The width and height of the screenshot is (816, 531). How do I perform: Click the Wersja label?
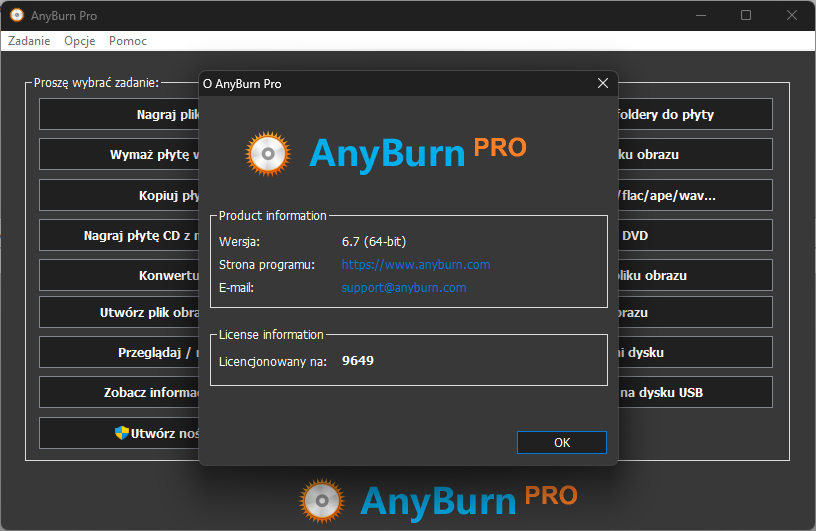[x=239, y=242]
